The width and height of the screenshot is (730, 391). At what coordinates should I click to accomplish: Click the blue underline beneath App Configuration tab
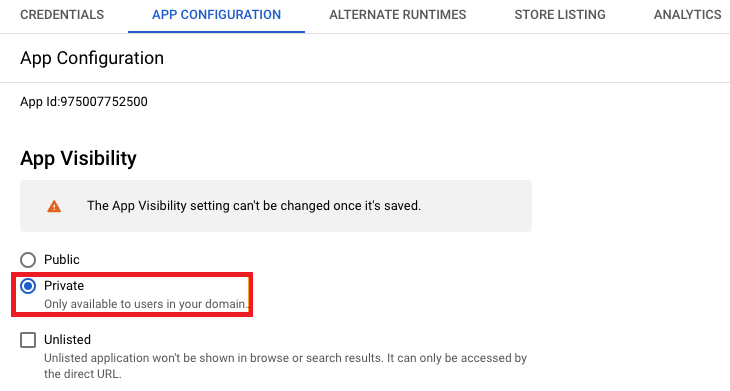216,32
